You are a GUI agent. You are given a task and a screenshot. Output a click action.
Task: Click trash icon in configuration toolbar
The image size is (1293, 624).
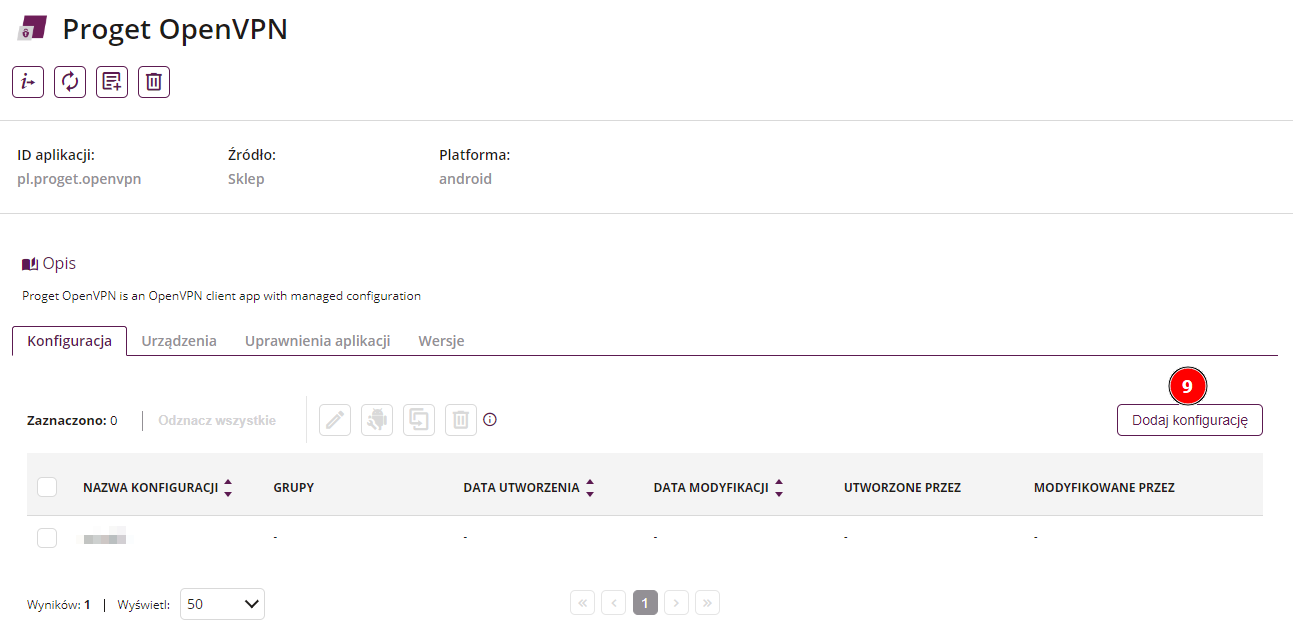461,420
